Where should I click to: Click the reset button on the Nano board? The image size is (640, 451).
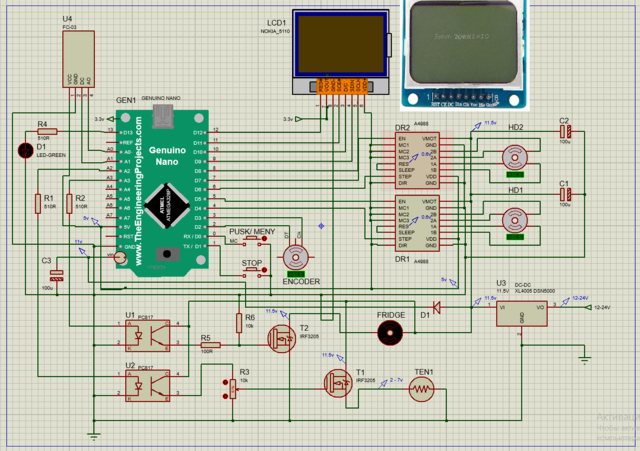(x=167, y=254)
